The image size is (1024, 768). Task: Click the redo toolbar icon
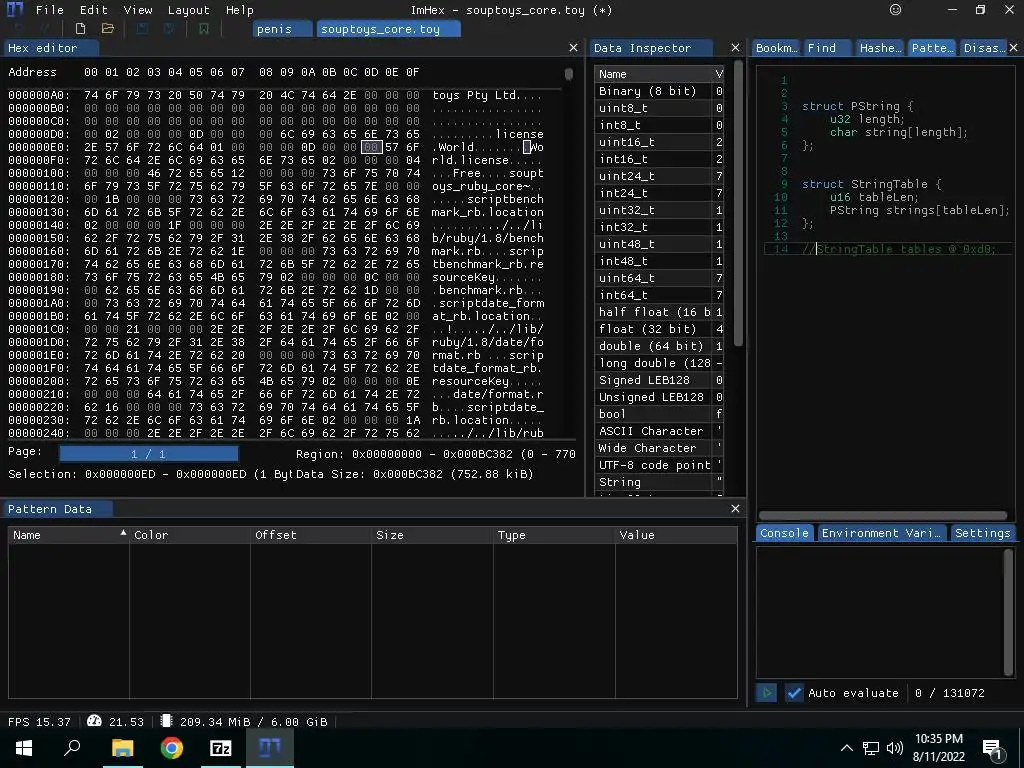click(44, 29)
